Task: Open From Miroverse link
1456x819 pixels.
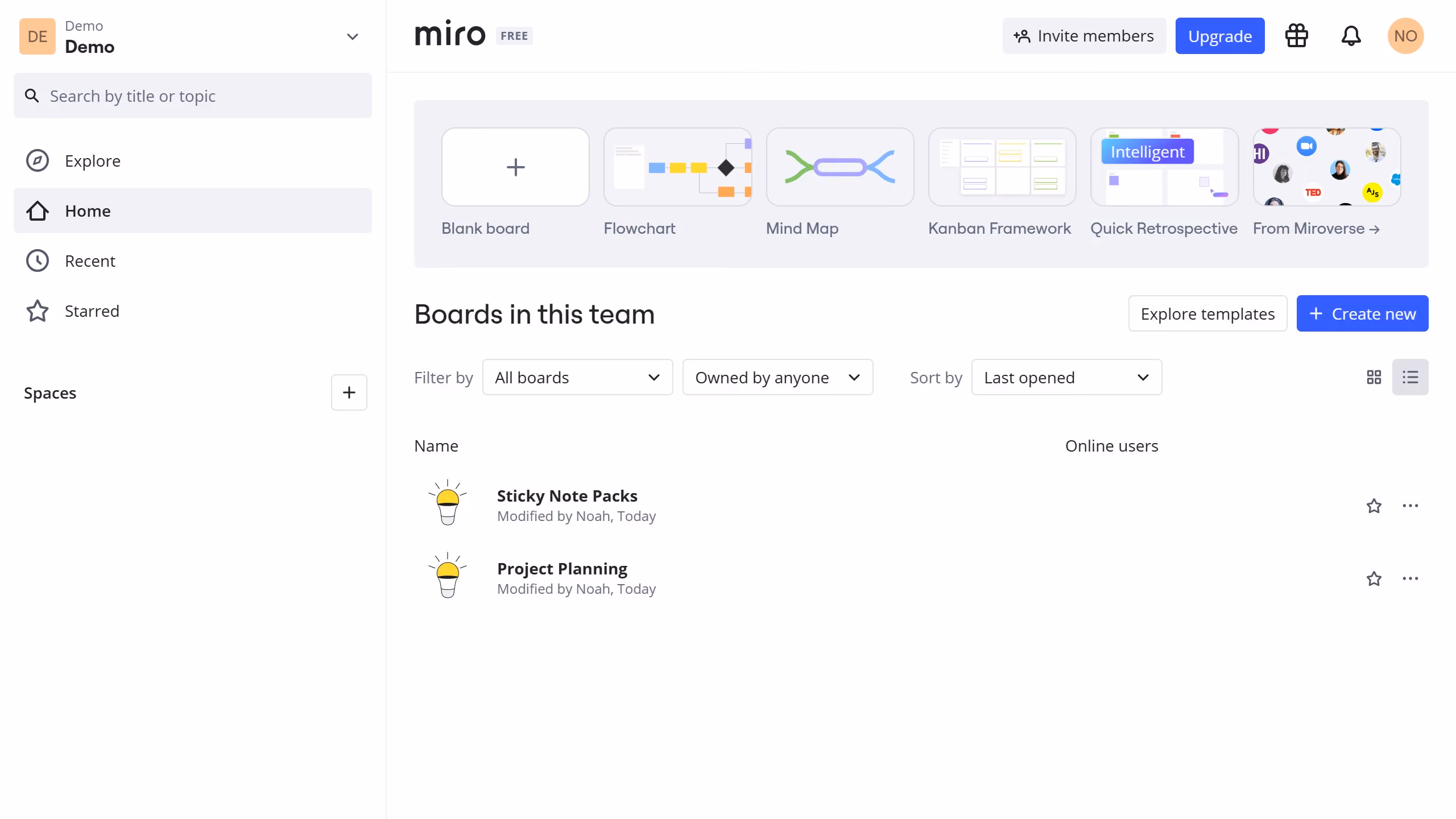Action: pyautogui.click(x=1317, y=229)
